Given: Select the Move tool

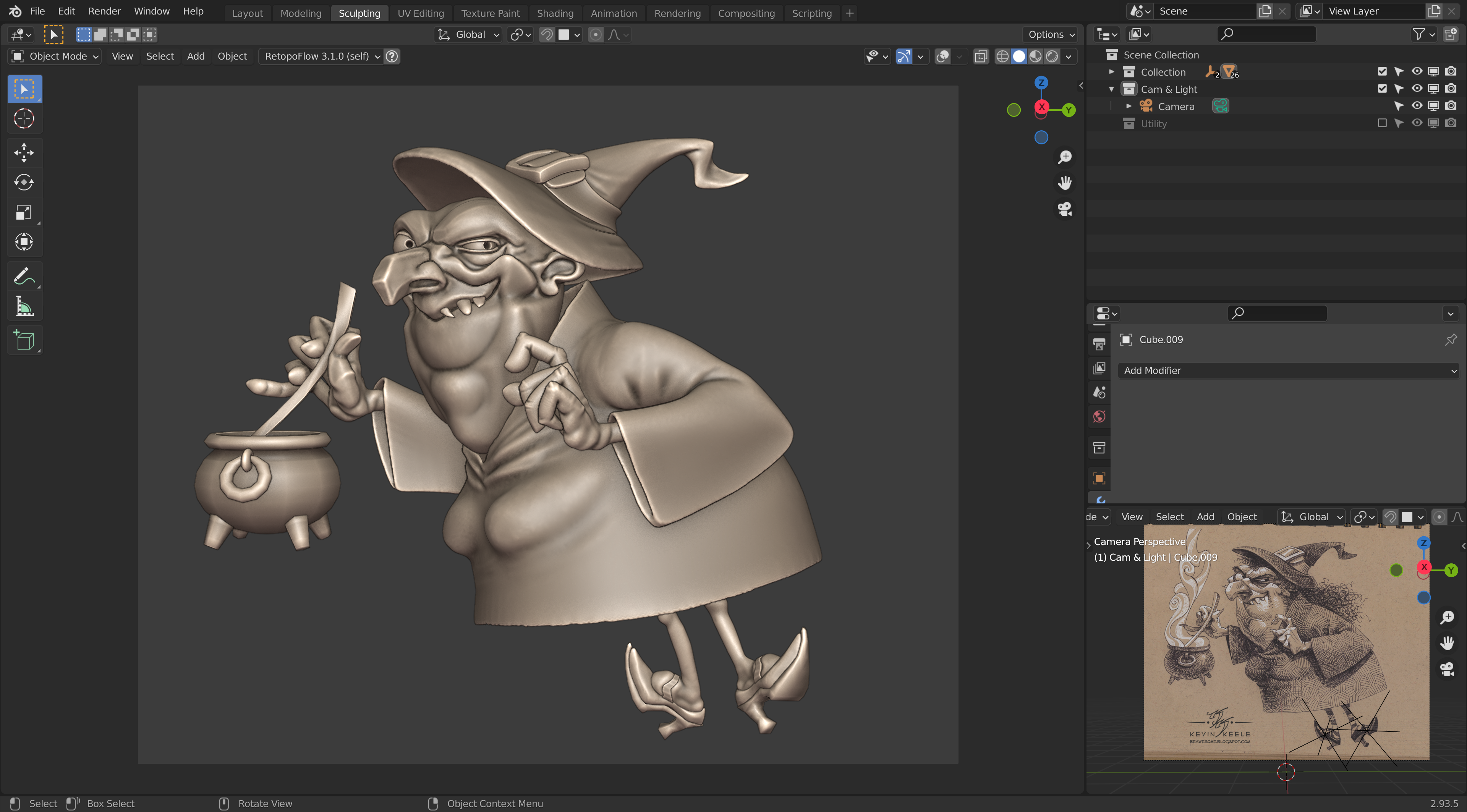Looking at the screenshot, I should 24,153.
